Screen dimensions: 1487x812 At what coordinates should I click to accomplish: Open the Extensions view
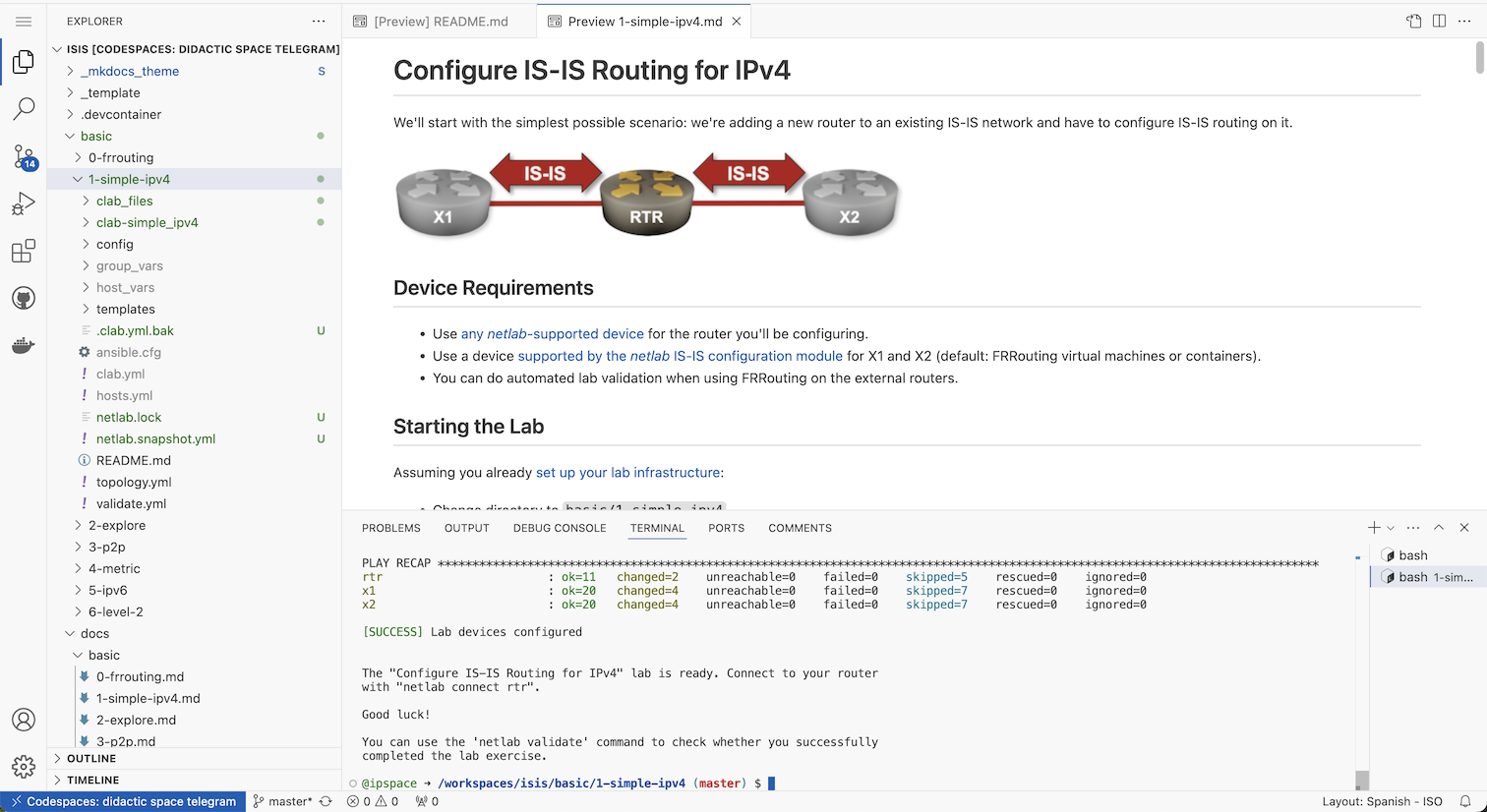24,252
